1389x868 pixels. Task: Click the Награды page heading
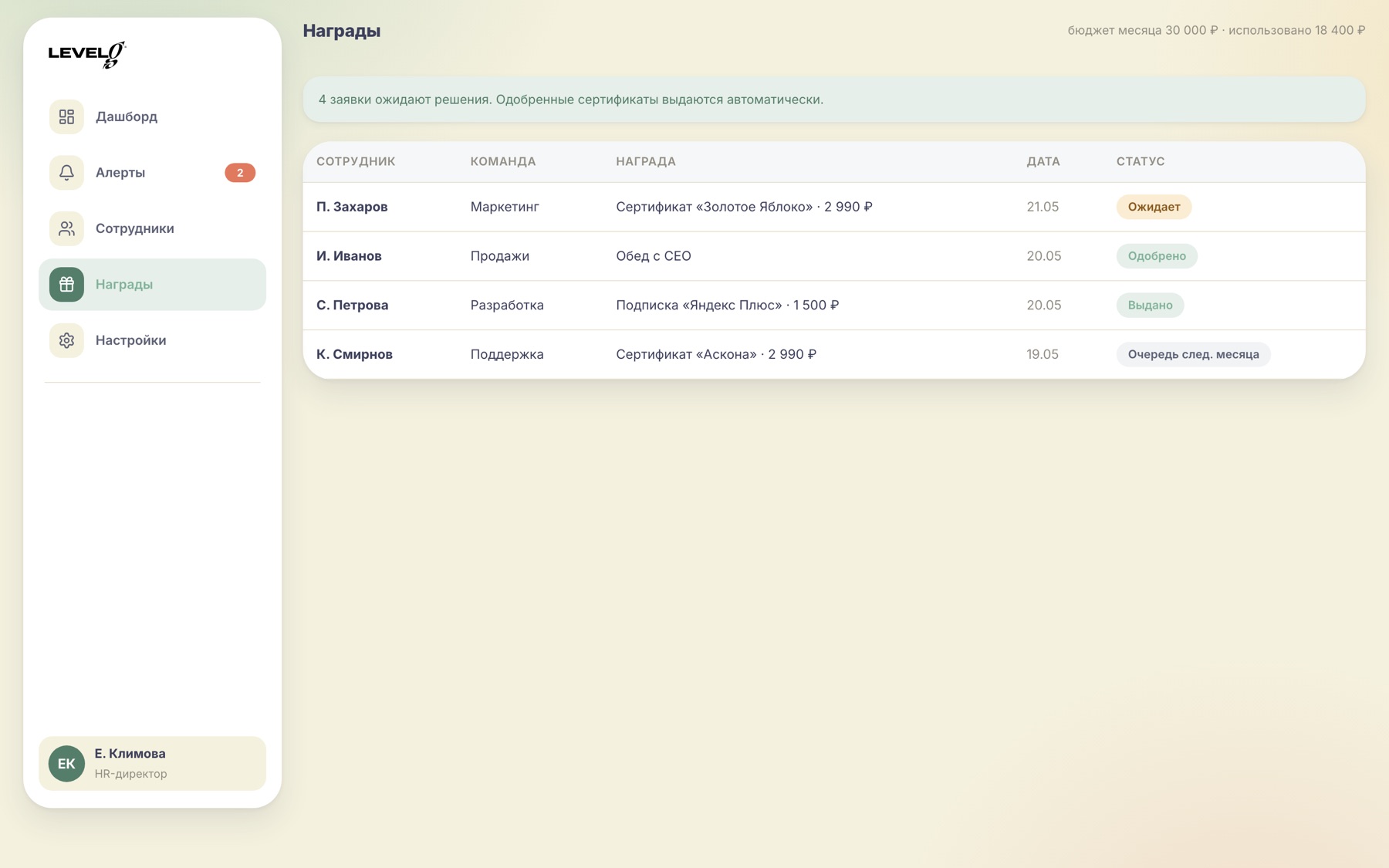[x=342, y=31]
